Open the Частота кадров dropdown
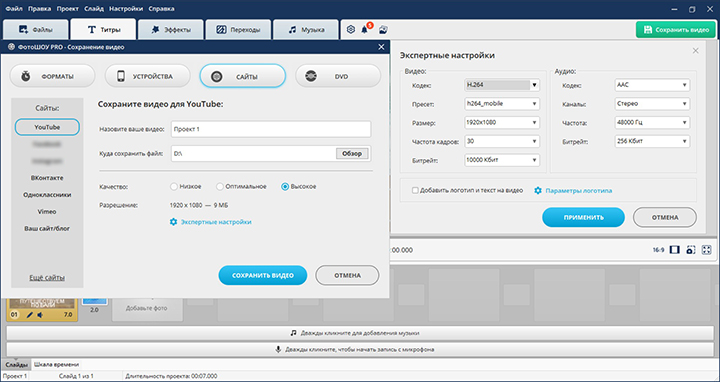The height and width of the screenshot is (382, 720). [502, 141]
